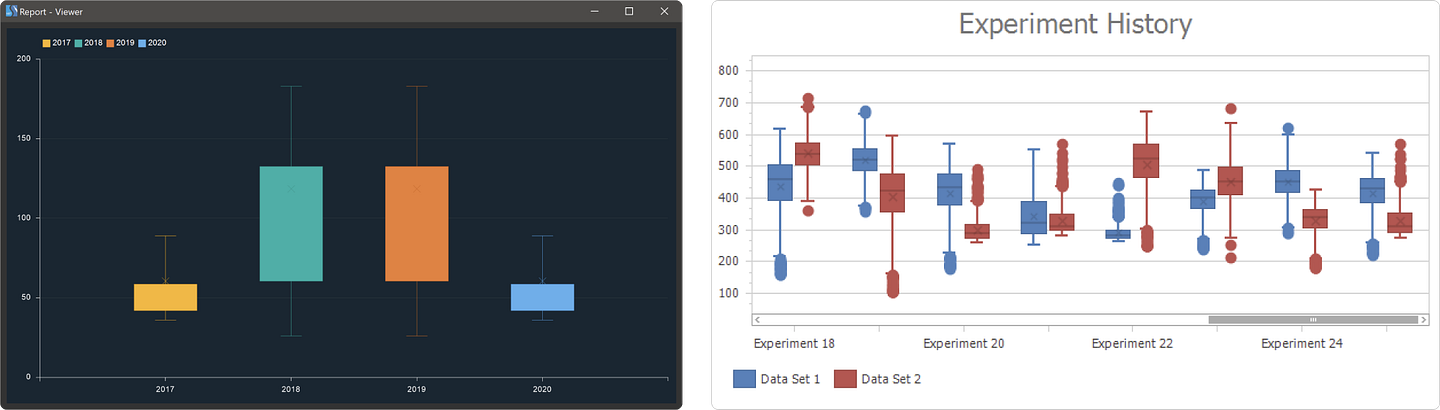1440x410 pixels.
Task: Click the 2019 orange legend swatch
Action: click(x=110, y=43)
